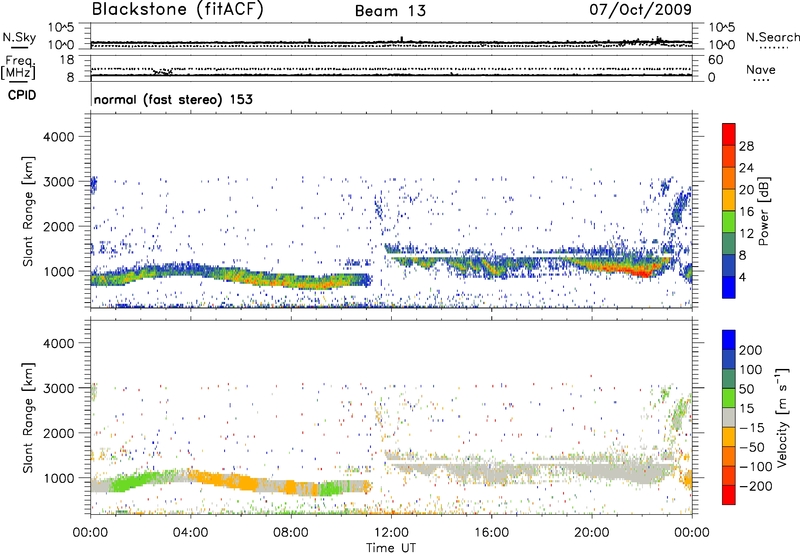Click the Time UT axis title

[391, 547]
